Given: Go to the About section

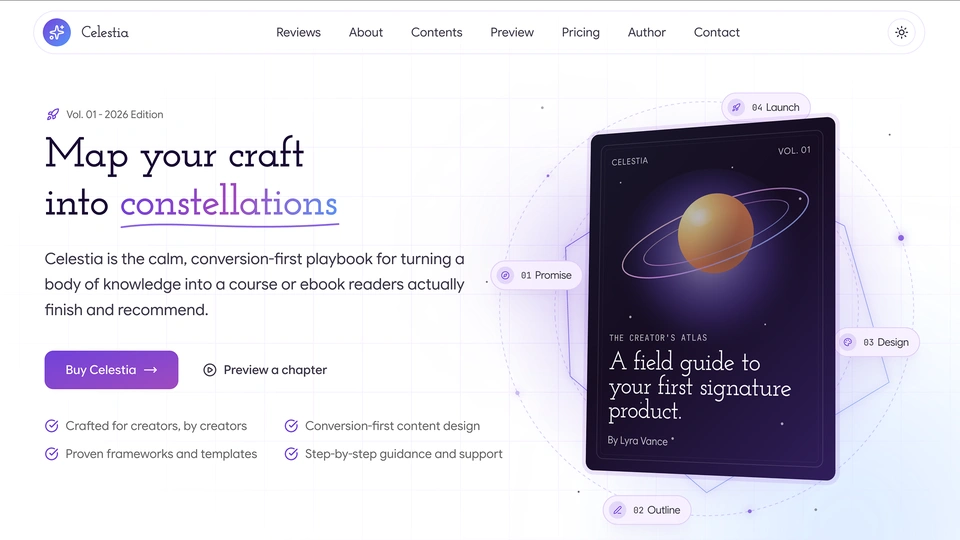Looking at the screenshot, I should click(366, 32).
